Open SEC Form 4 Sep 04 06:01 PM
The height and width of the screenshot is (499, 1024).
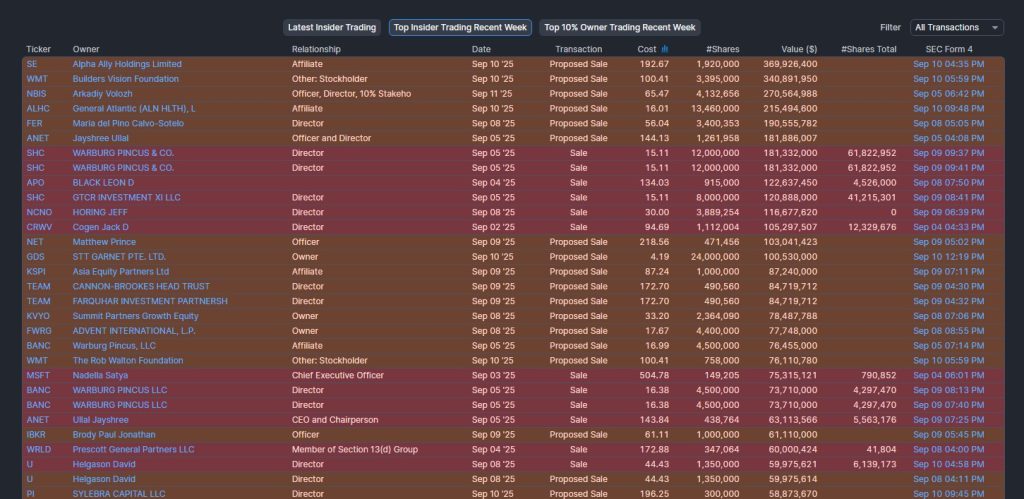(x=948, y=376)
